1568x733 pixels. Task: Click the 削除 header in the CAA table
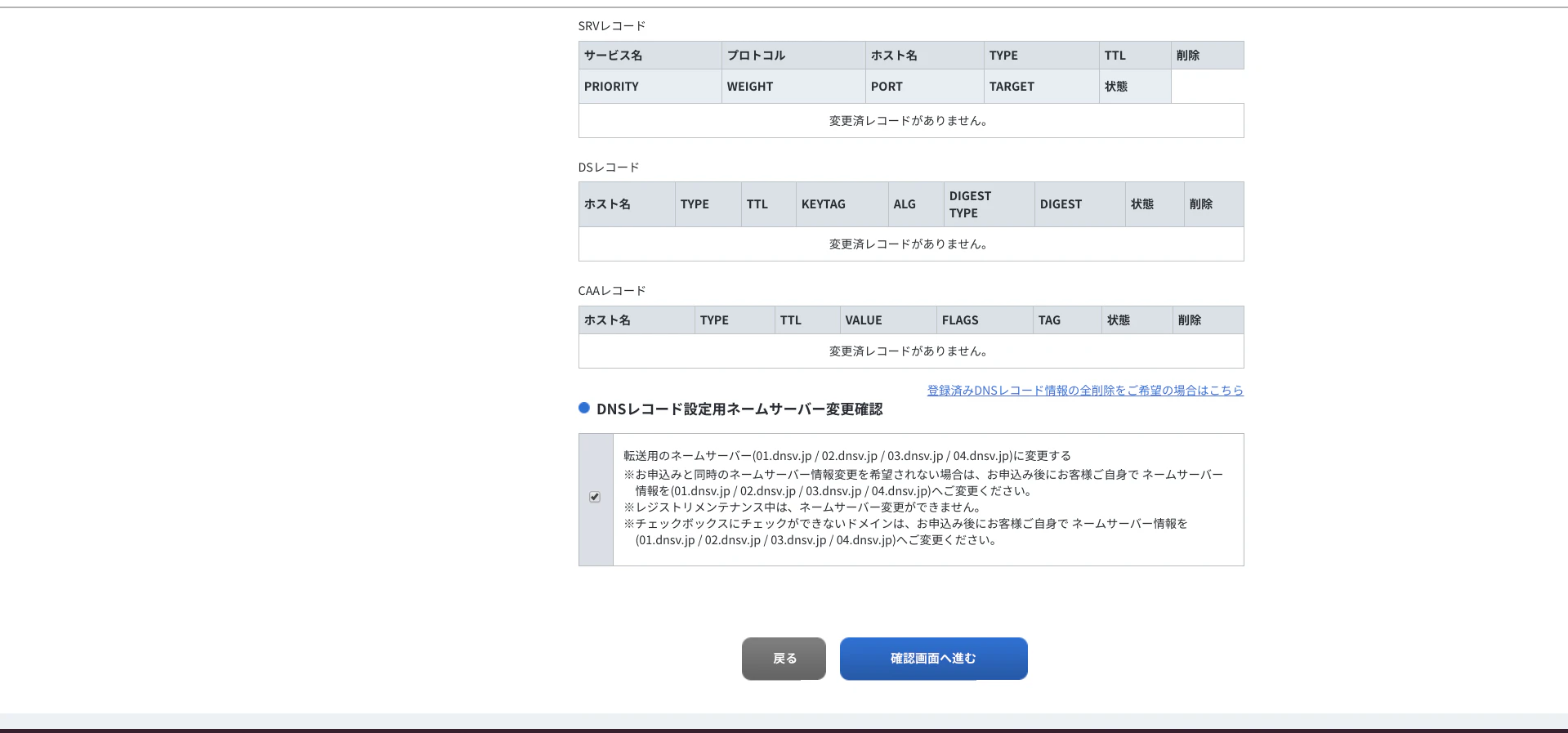point(1208,320)
